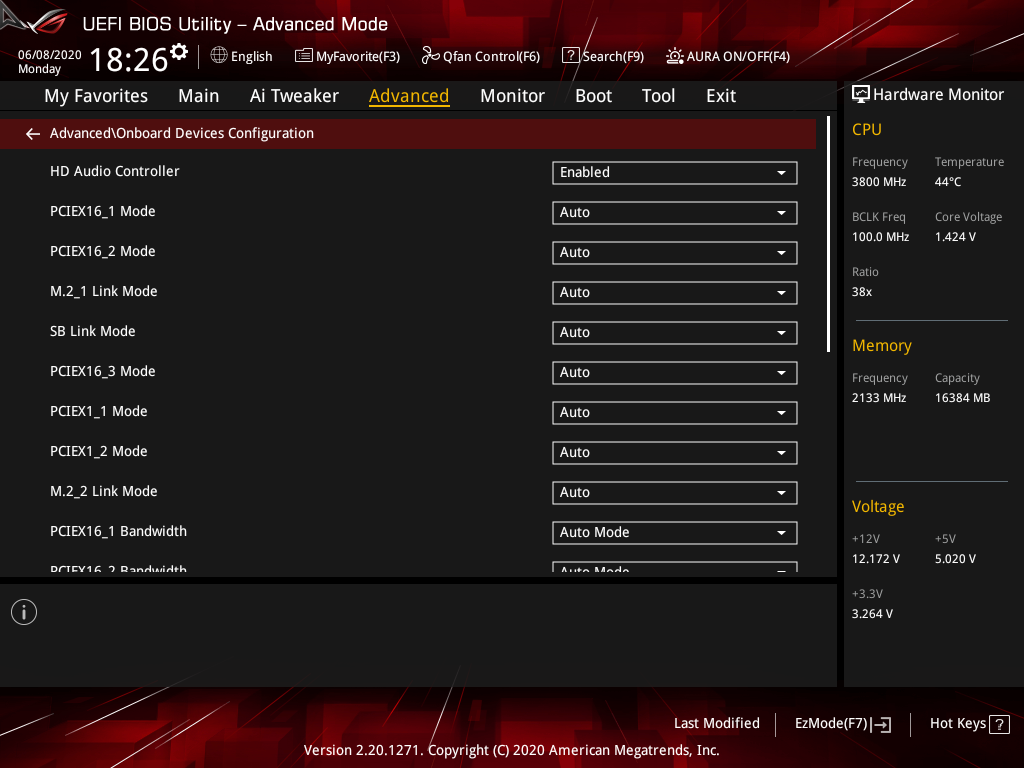Click the Qfan Control(F6) label
Viewport: 1024px width, 768px height.
coord(491,56)
